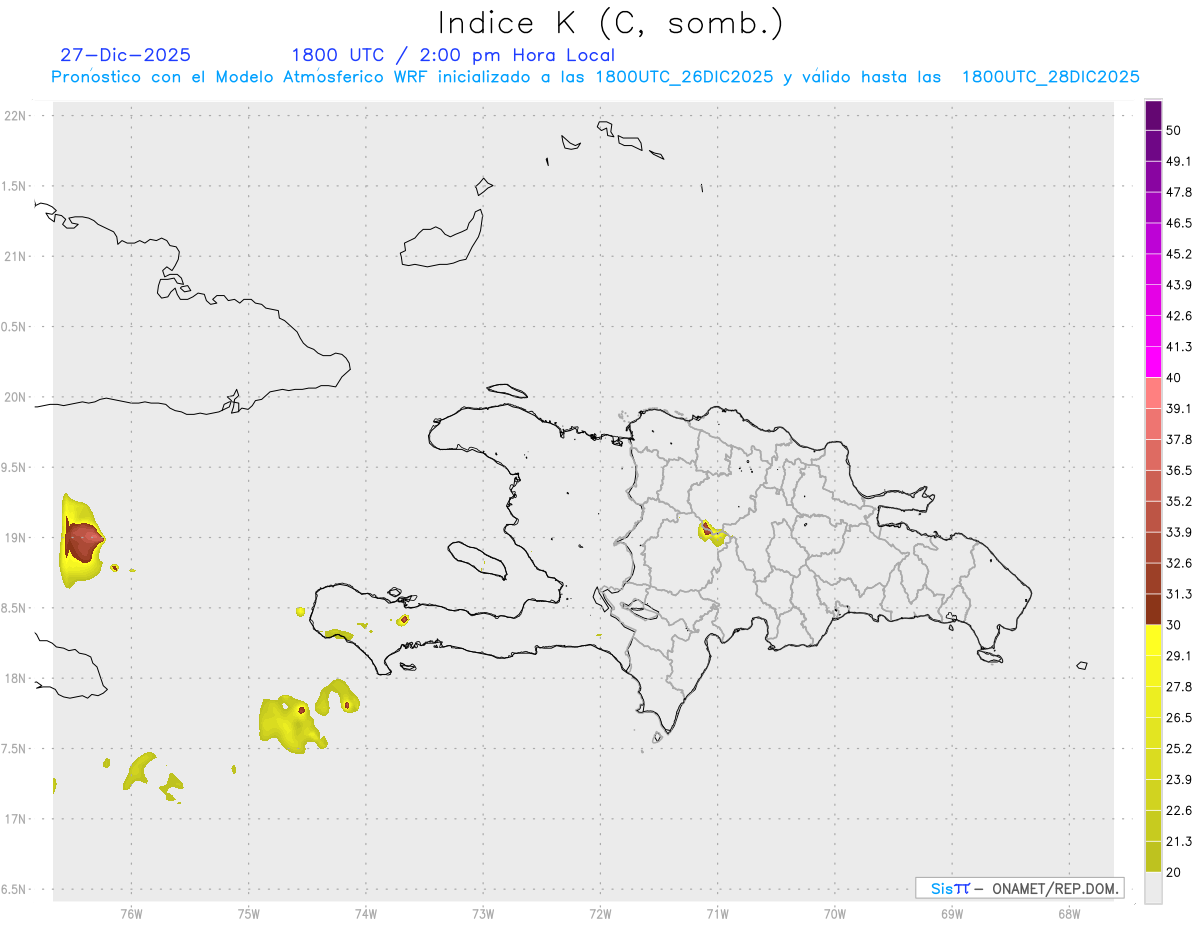This screenshot has height=927, width=1200.
Task: Click the '18N' latitude label
Action: click(17, 678)
